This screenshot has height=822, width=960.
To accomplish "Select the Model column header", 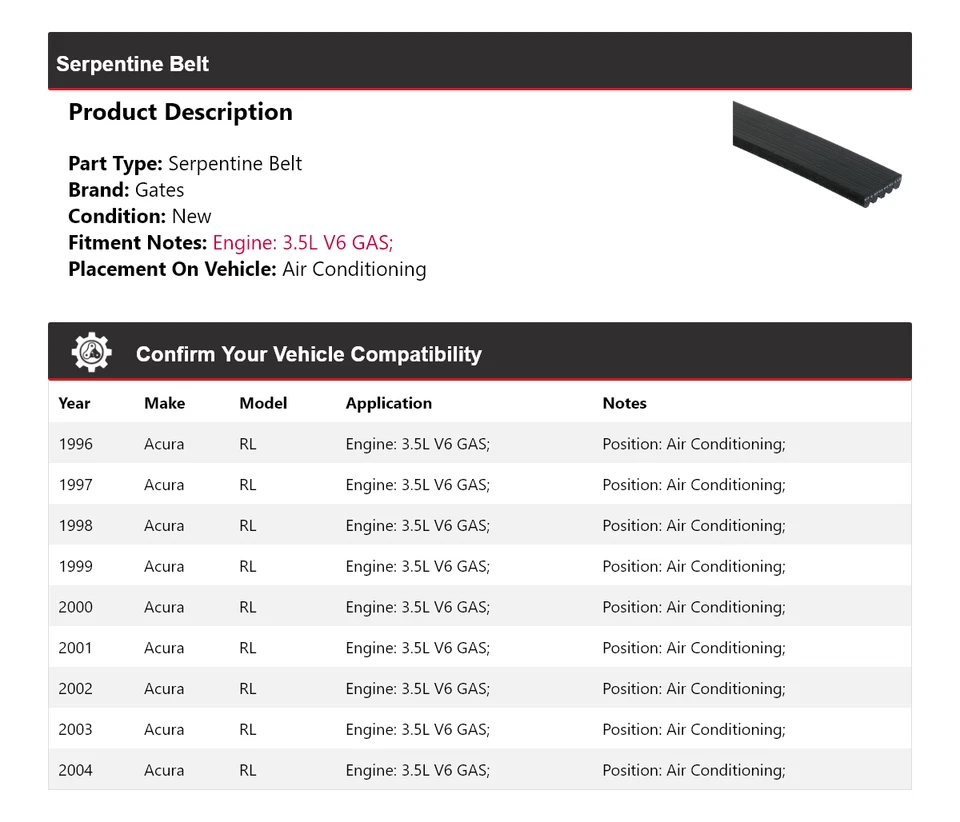I will tap(263, 403).
